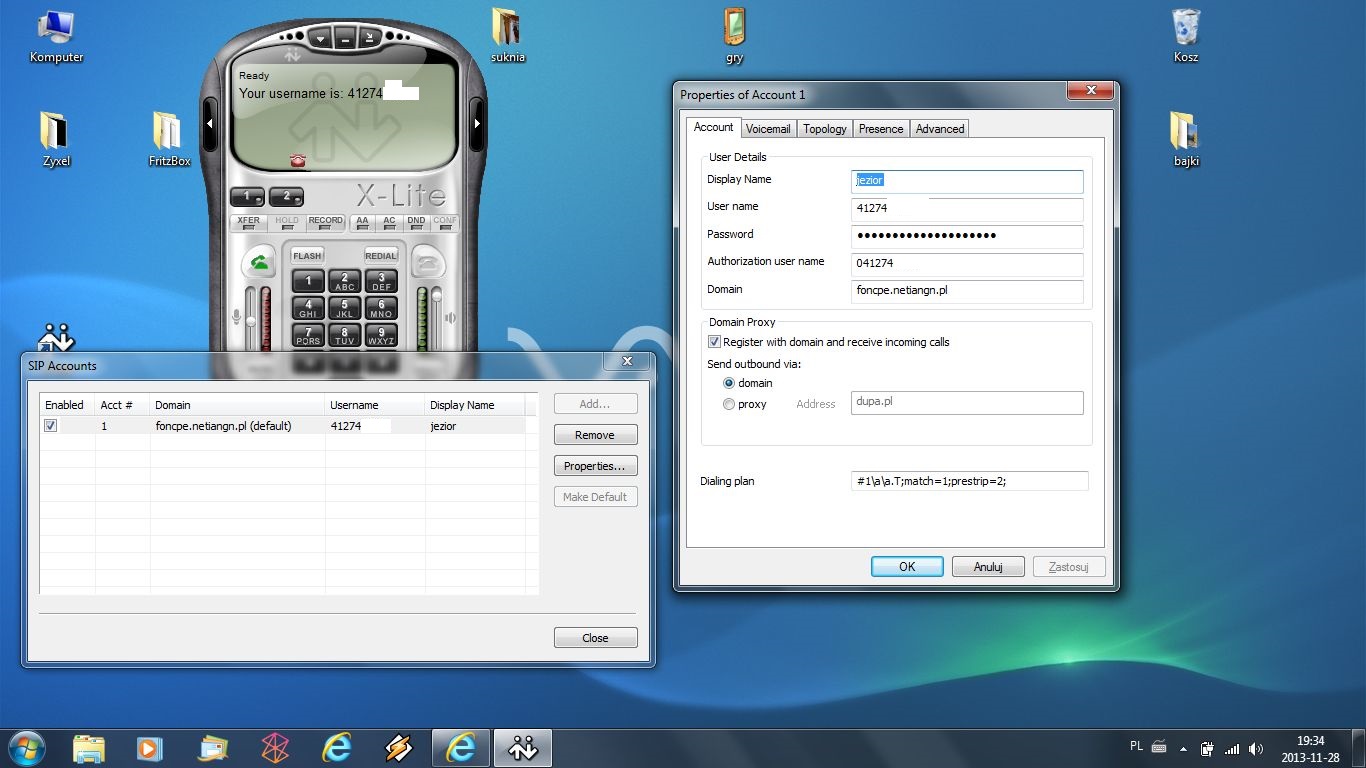Open the Windows Start menu

tap(26, 747)
